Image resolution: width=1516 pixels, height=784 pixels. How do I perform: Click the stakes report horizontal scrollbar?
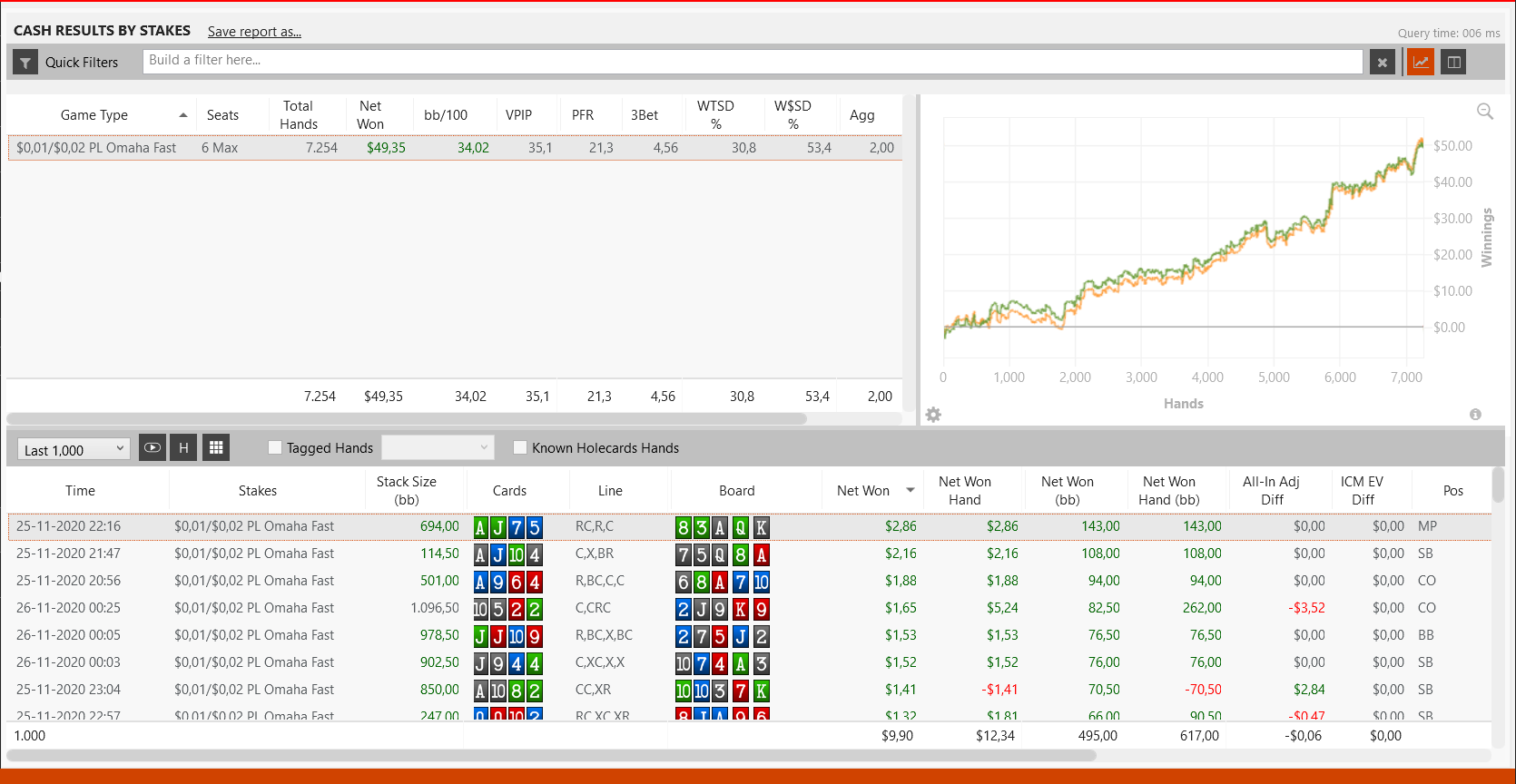pos(407,418)
